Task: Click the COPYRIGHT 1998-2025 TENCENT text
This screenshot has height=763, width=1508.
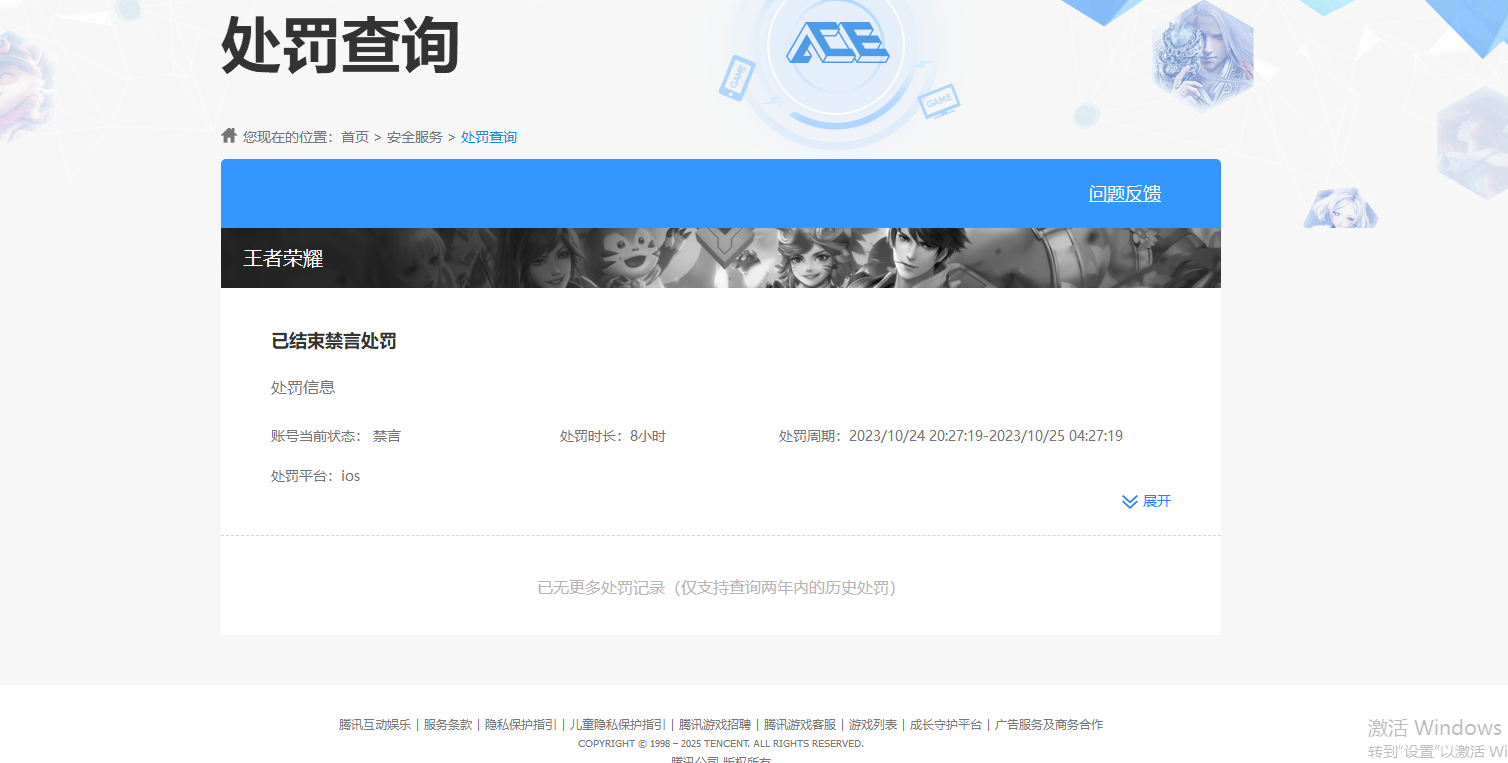Action: (x=721, y=744)
